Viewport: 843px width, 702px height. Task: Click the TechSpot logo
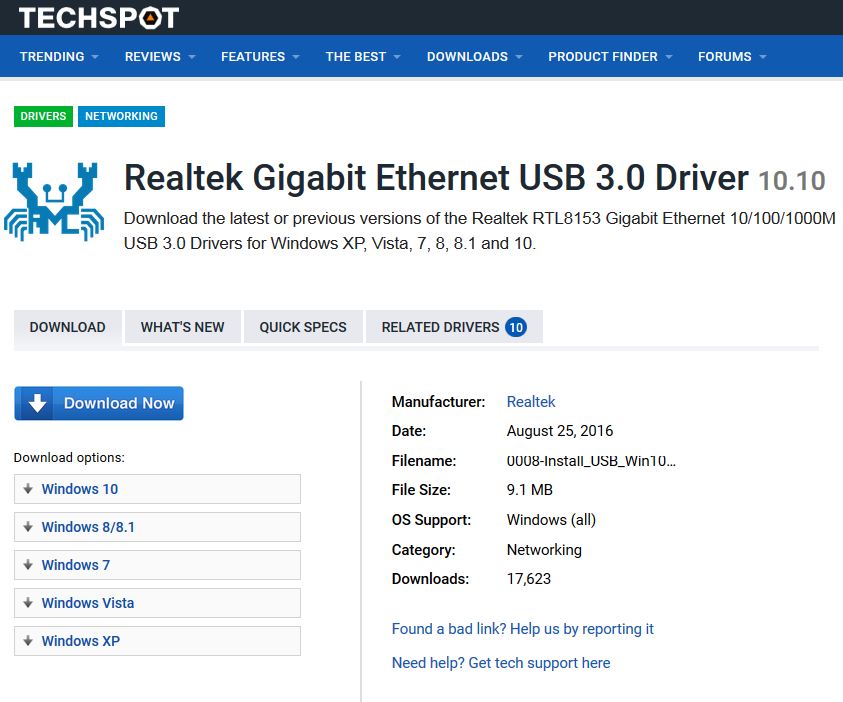(x=98, y=17)
